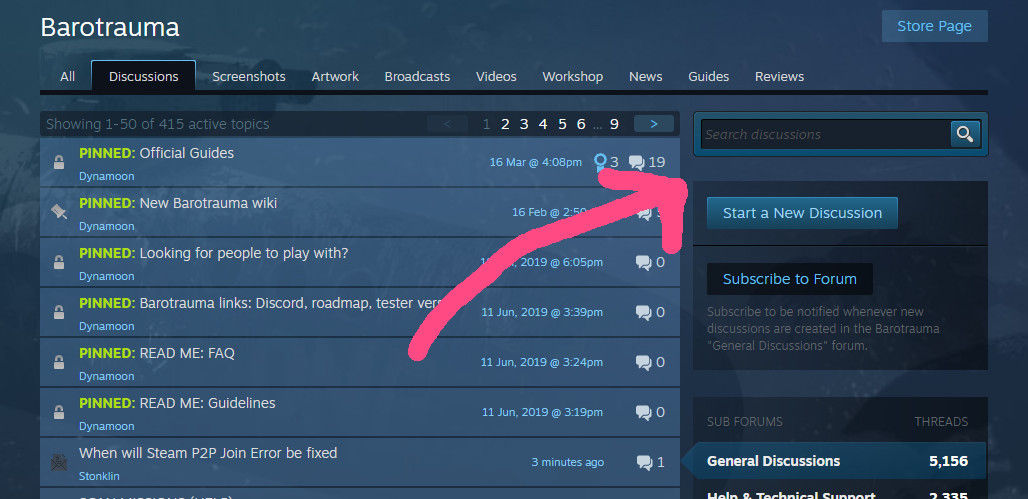Switch to the Screenshots tab
The height and width of the screenshot is (499, 1028).
point(248,77)
